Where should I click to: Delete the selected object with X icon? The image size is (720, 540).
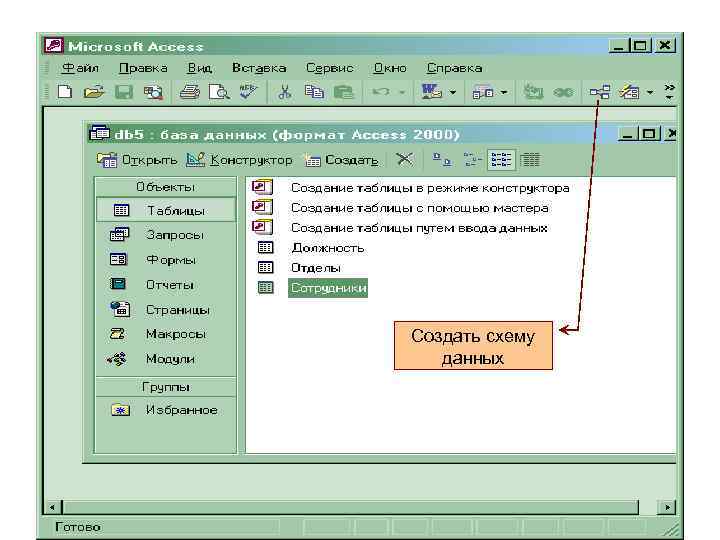(x=405, y=159)
